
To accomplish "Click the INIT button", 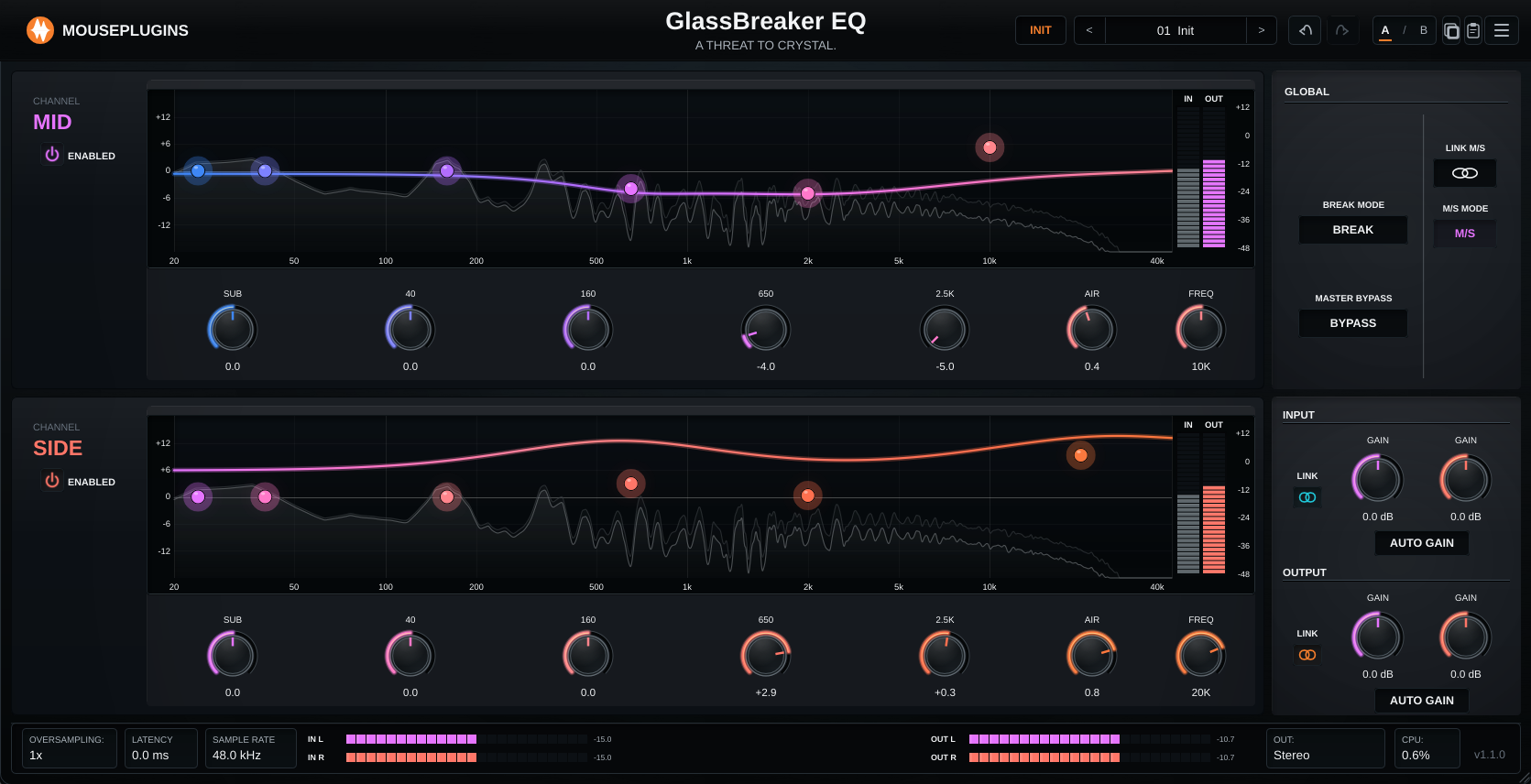I will (x=1041, y=30).
